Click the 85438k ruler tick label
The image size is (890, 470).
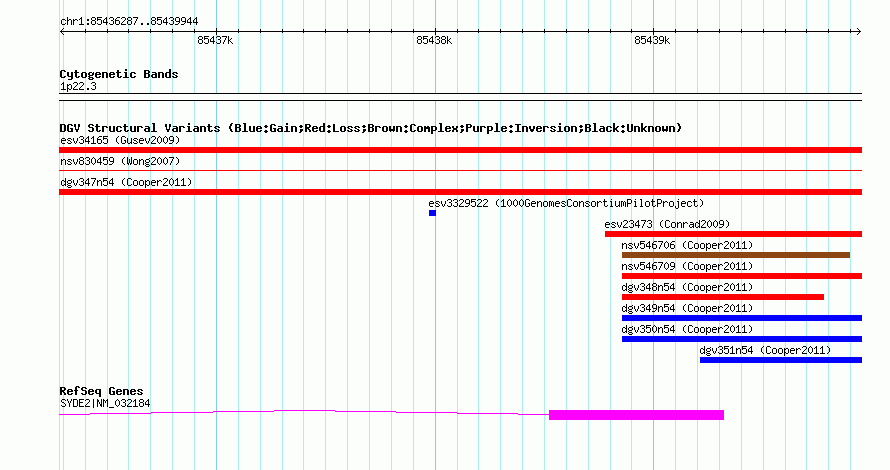pyautogui.click(x=434, y=40)
